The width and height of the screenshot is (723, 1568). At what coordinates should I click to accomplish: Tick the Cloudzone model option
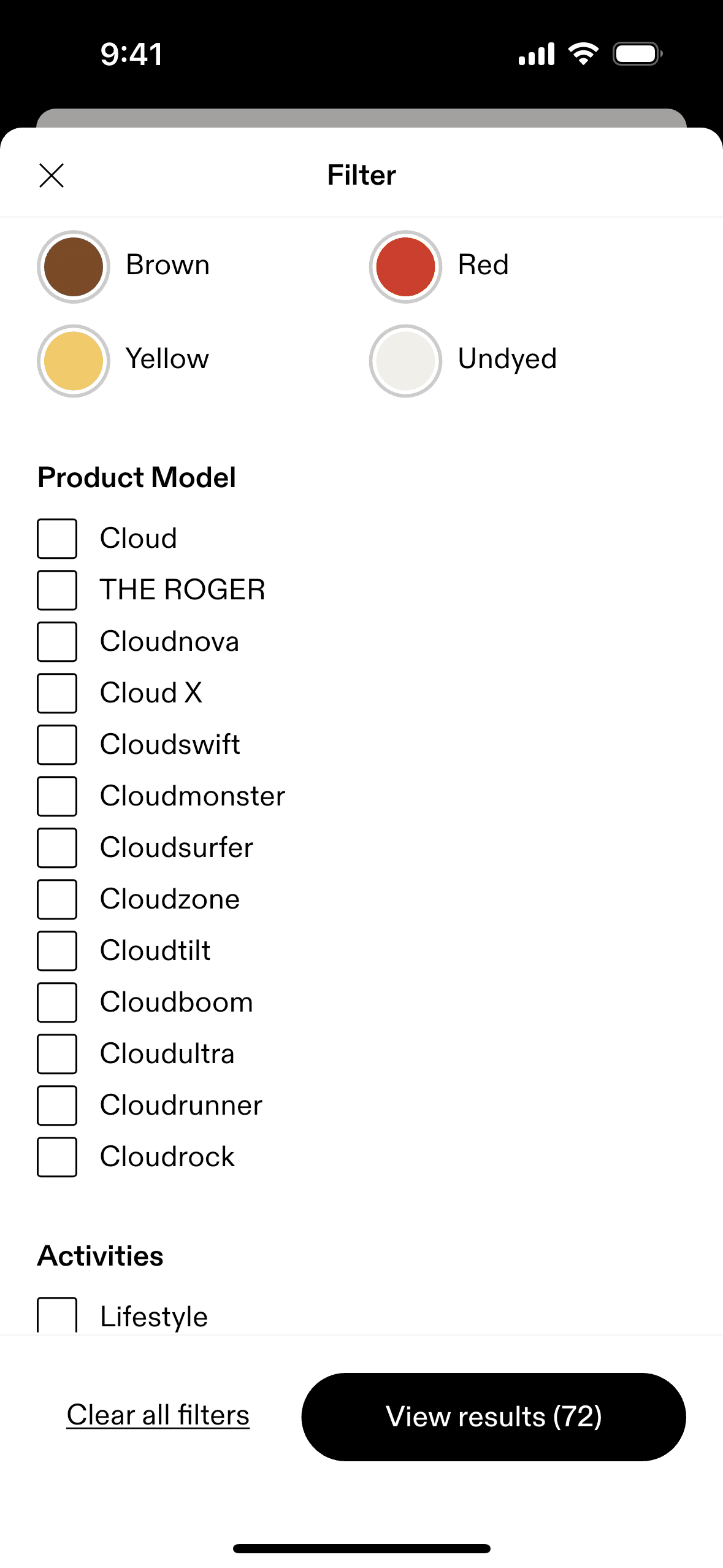(57, 899)
